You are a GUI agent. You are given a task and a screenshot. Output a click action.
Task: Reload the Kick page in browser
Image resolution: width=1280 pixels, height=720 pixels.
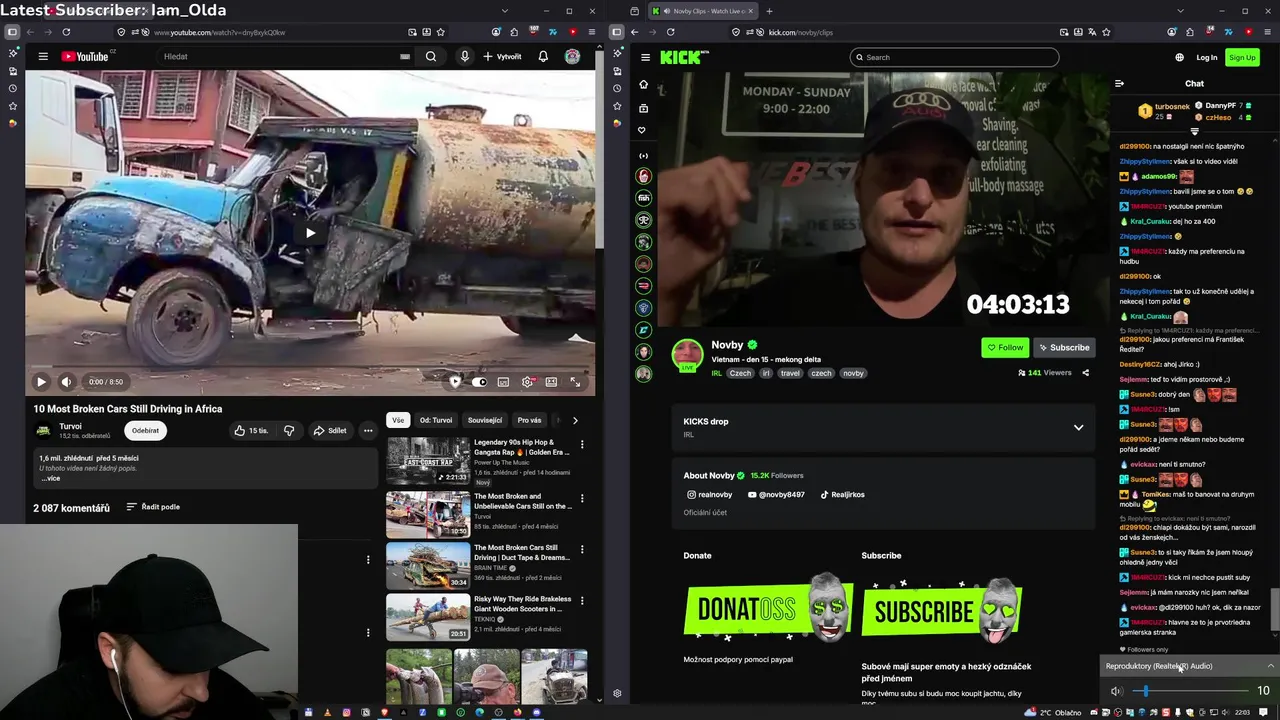point(670,32)
